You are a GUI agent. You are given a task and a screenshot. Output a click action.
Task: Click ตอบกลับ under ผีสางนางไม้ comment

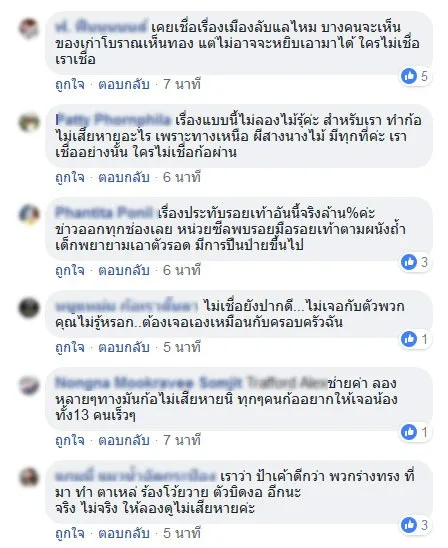[x=124, y=178]
